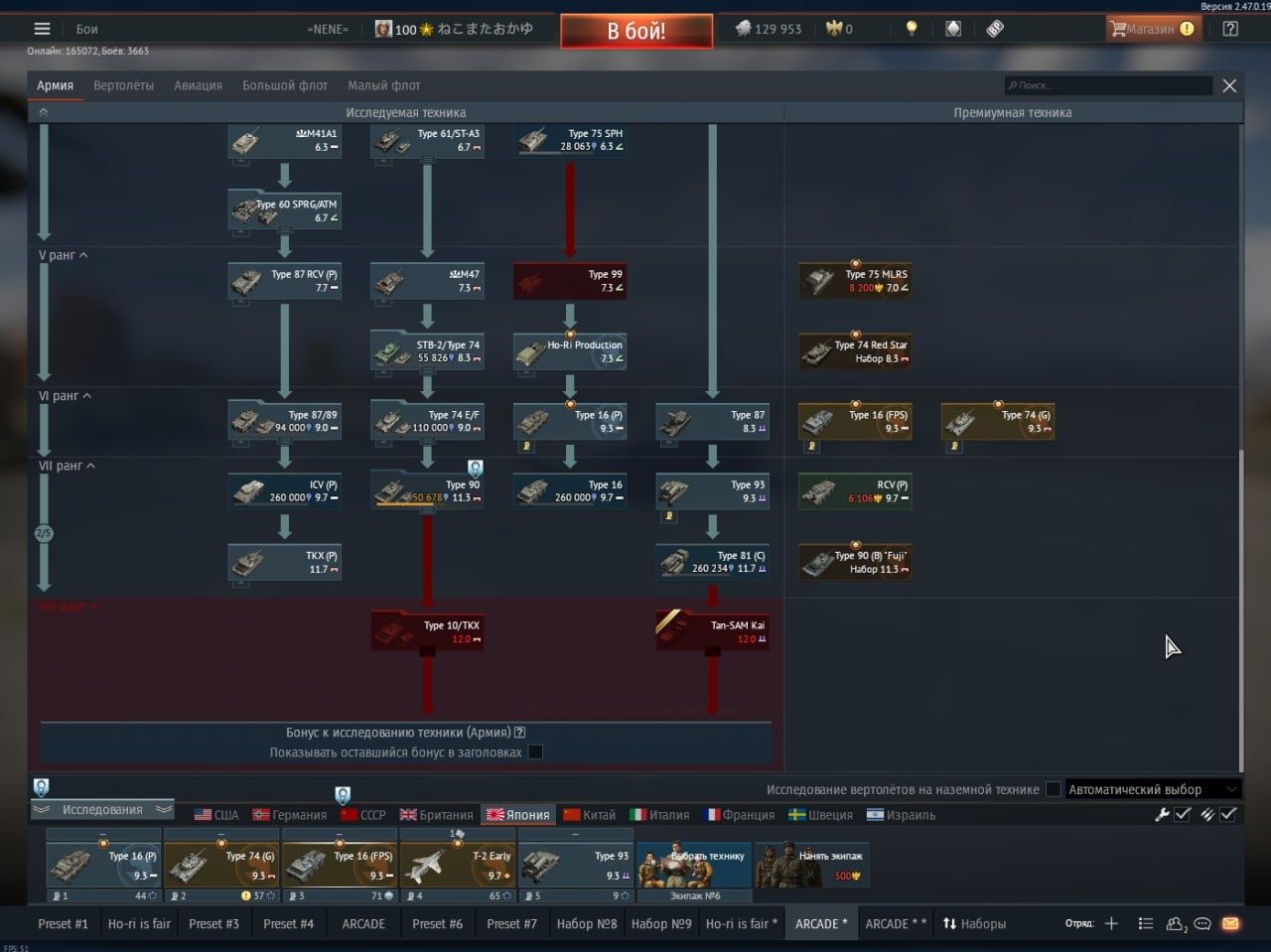Switch to Вертолёты tab

click(123, 85)
